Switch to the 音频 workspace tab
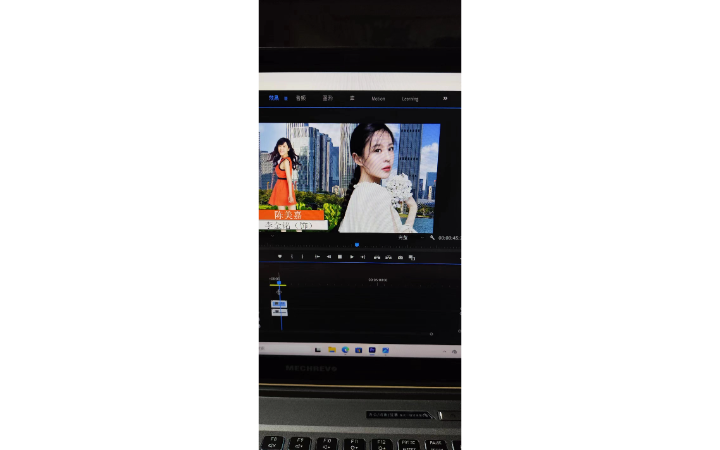 click(x=301, y=98)
